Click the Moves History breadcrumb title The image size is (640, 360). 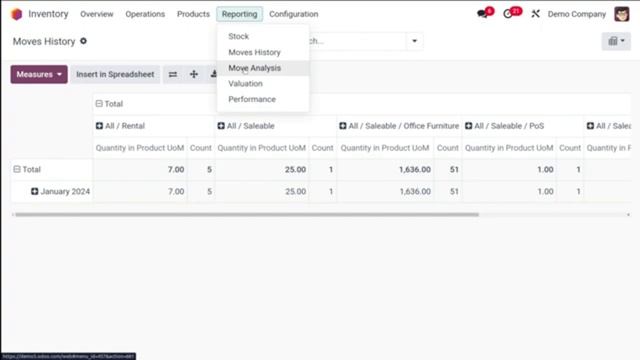pyautogui.click(x=44, y=41)
